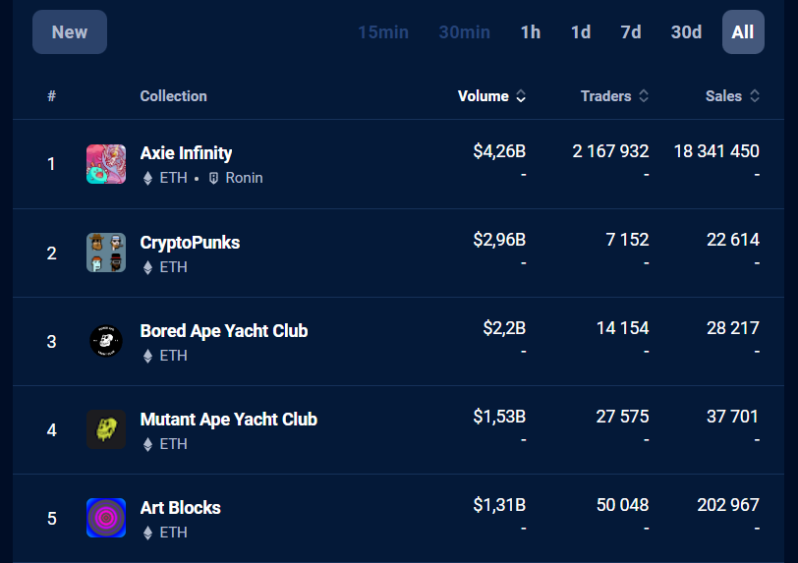The width and height of the screenshot is (798, 563).
Task: Click the CryptoPunks collection icon
Action: coord(106,252)
